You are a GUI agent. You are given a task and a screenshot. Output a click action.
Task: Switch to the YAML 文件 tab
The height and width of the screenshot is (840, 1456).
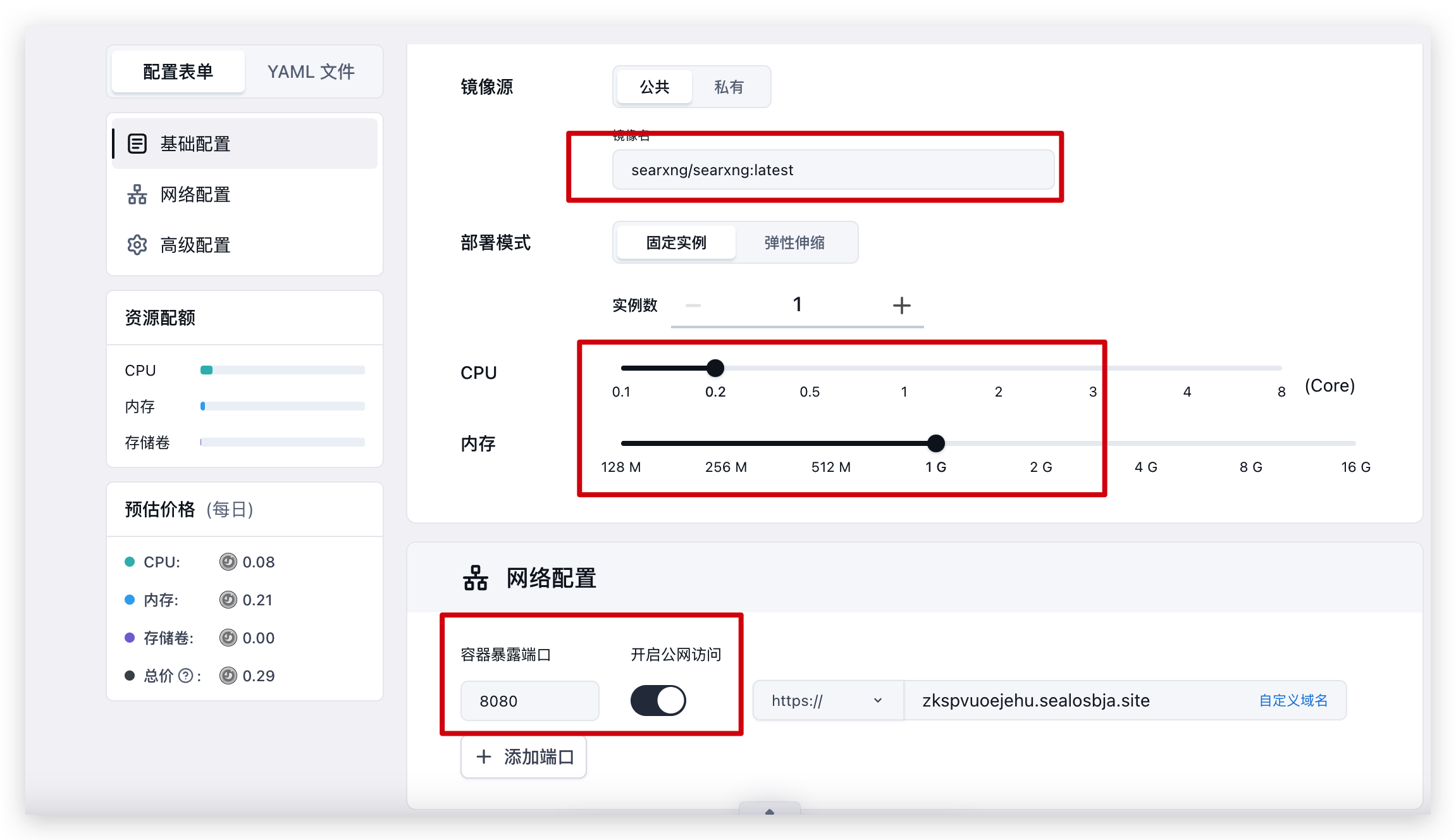[311, 71]
